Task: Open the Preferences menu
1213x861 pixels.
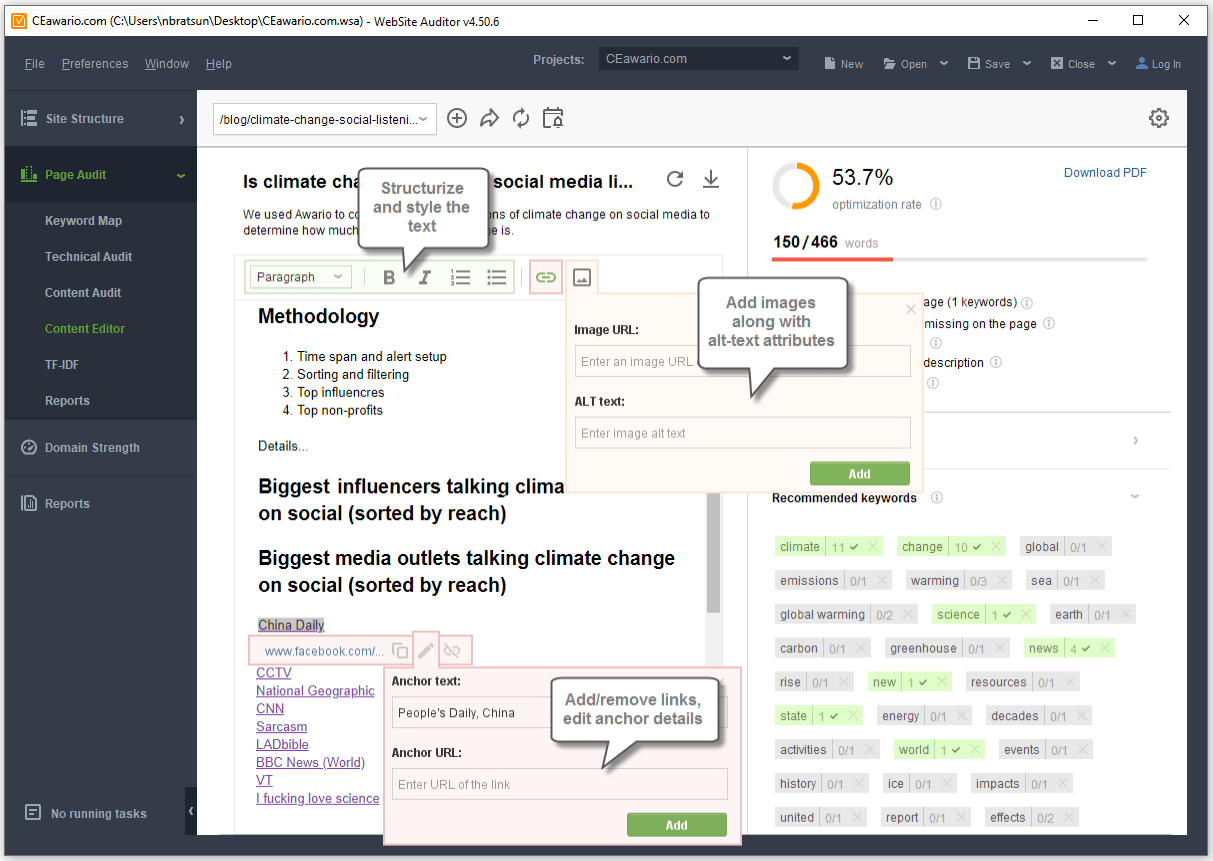Action: [95, 63]
